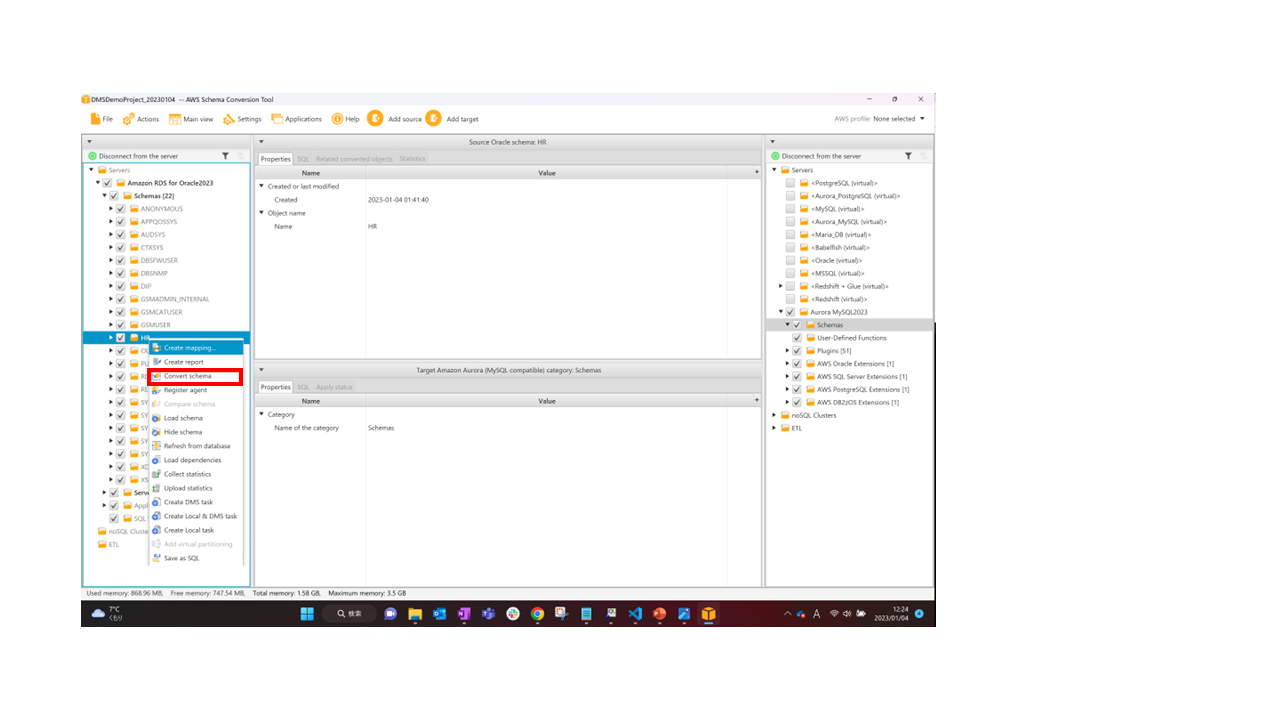Open the Actions toolbar menu
The width and height of the screenshot is (1280, 720).
click(141, 119)
